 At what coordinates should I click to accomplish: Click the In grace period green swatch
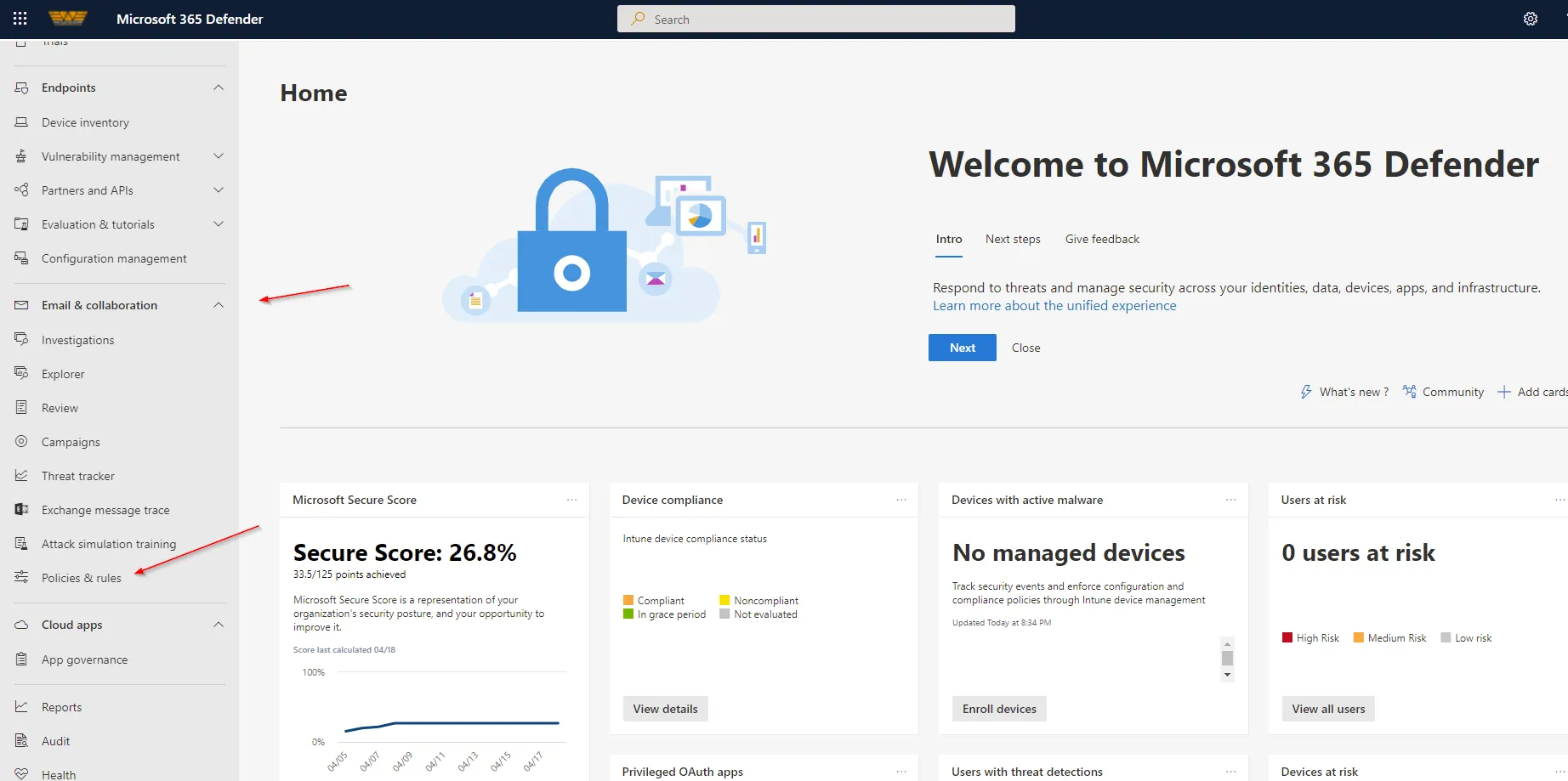pos(628,614)
